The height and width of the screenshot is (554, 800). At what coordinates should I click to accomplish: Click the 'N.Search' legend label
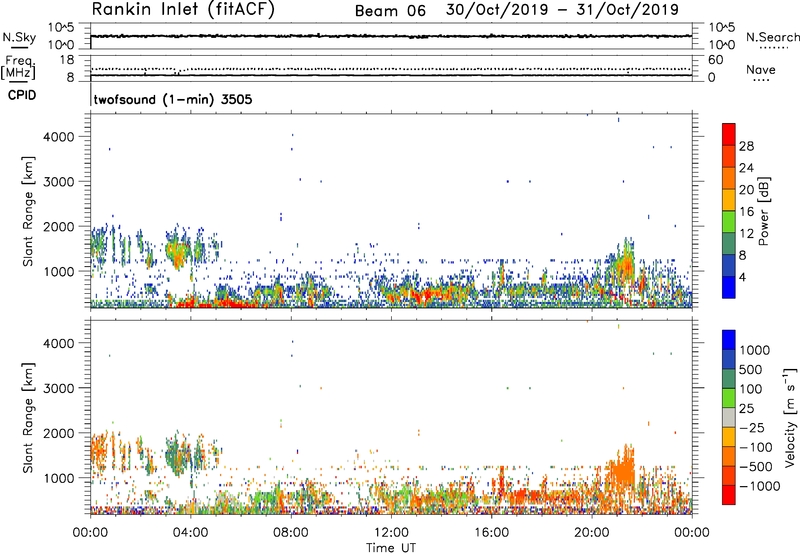point(773,37)
